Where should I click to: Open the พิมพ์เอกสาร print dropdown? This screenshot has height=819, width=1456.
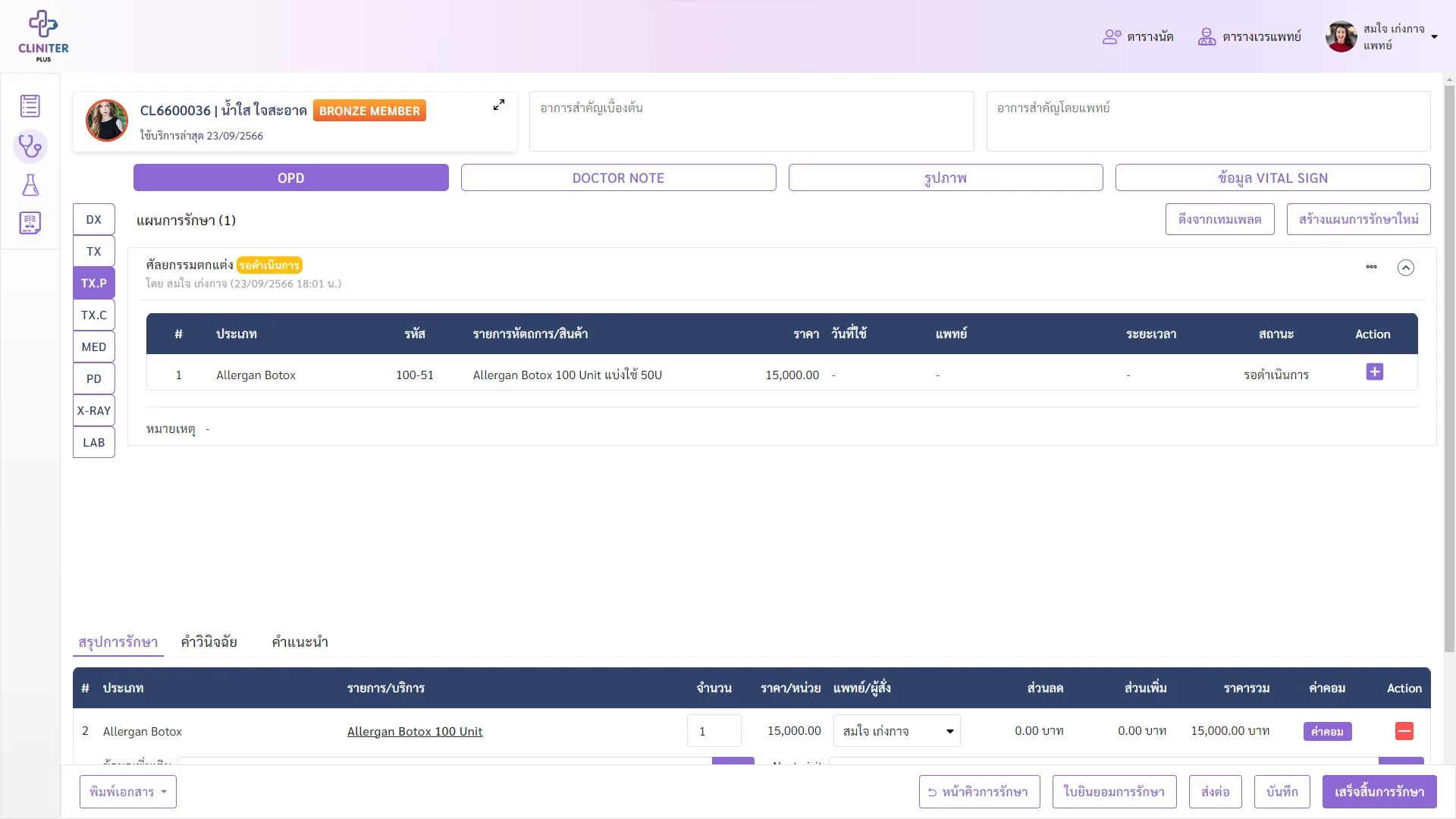(x=128, y=792)
